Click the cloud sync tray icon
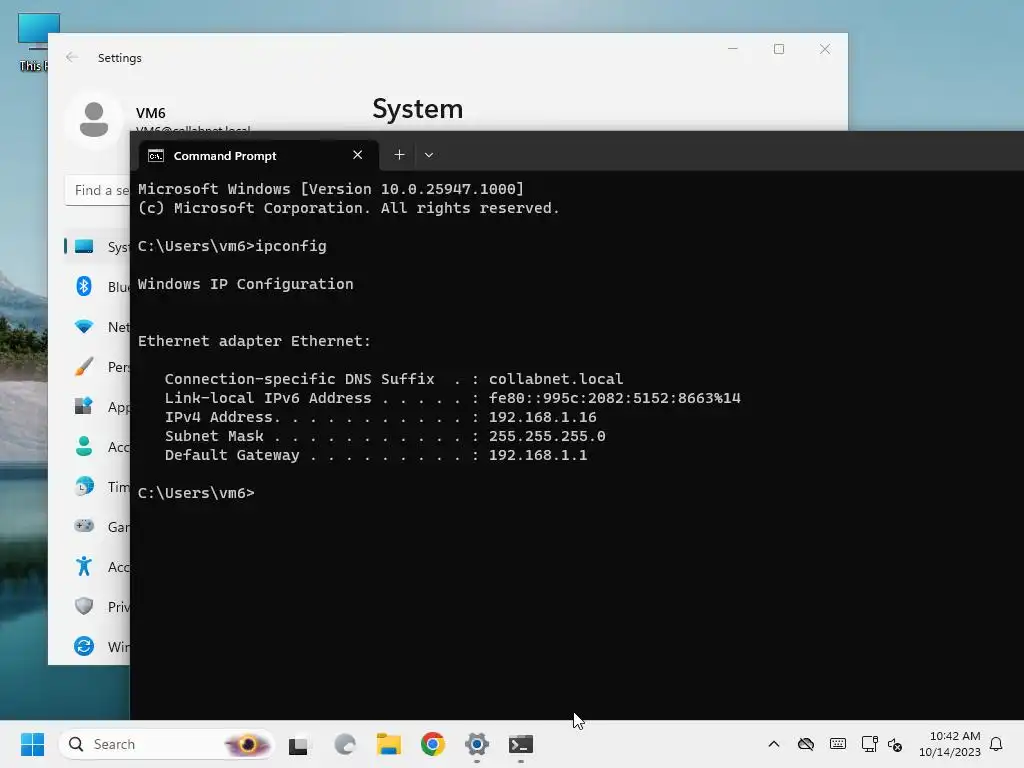This screenshot has width=1024, height=768. click(x=806, y=744)
